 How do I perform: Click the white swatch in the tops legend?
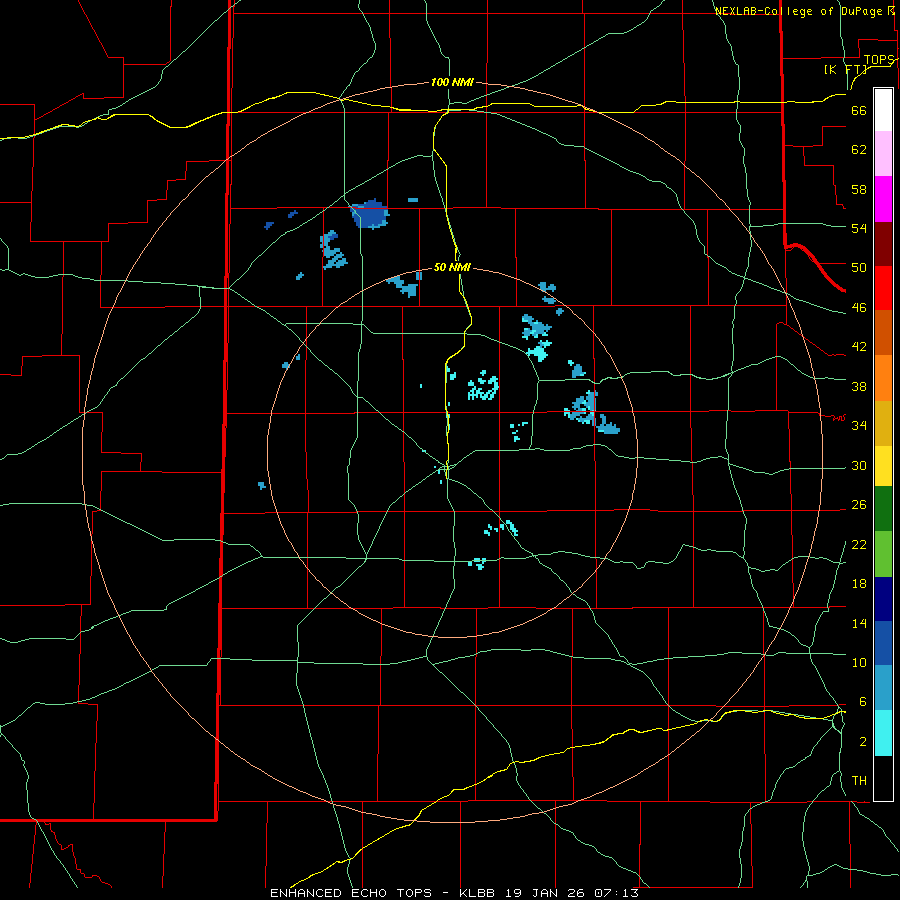tap(883, 110)
